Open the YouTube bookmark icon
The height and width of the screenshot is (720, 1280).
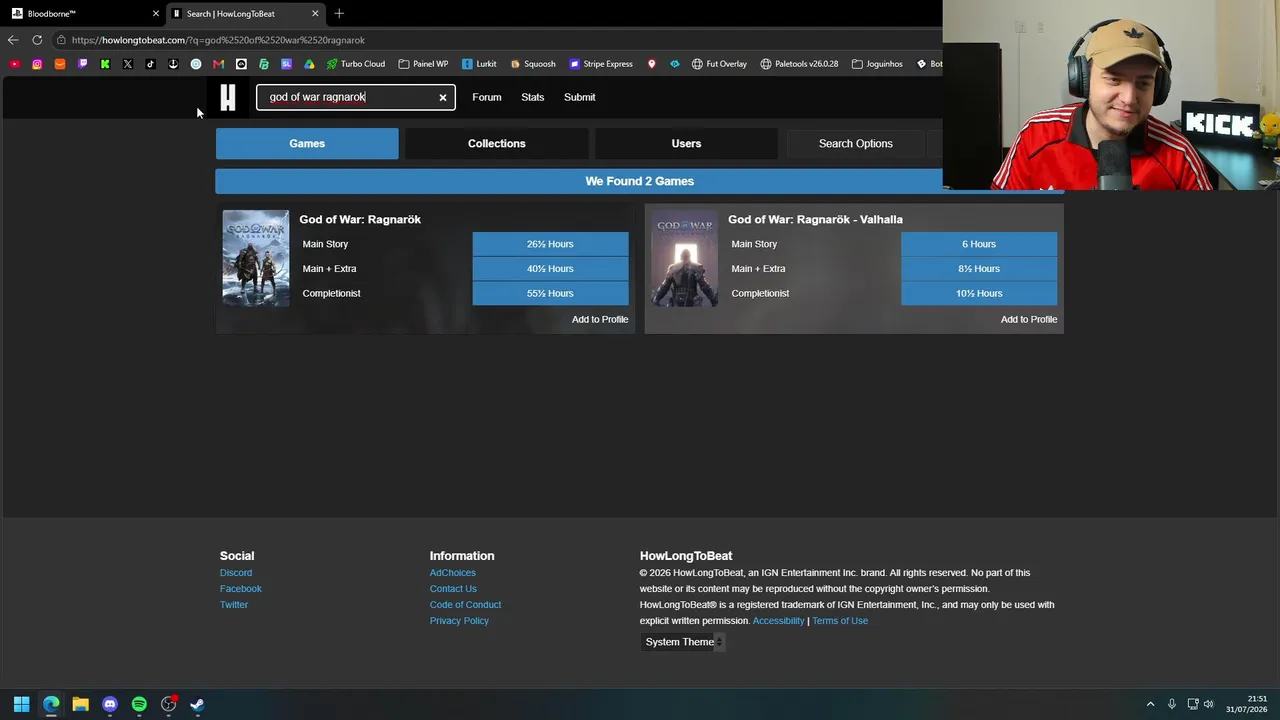(x=14, y=64)
